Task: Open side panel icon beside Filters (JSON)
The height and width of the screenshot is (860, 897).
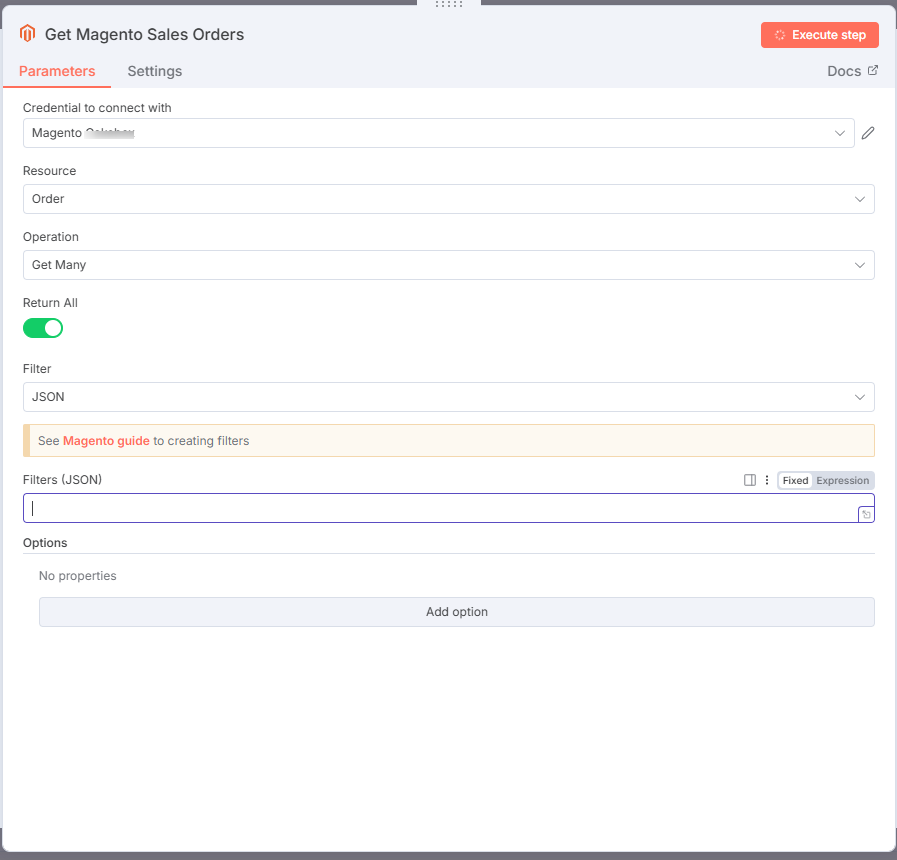Action: pyautogui.click(x=749, y=480)
